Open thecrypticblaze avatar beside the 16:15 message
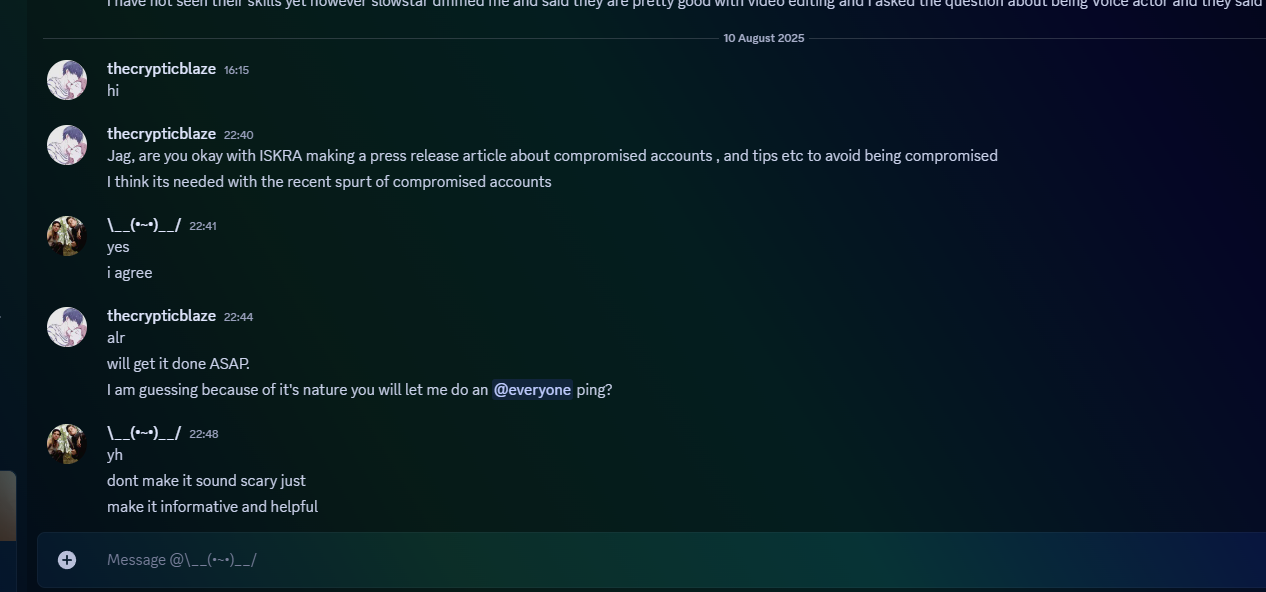The width and height of the screenshot is (1266, 592). (x=67, y=80)
